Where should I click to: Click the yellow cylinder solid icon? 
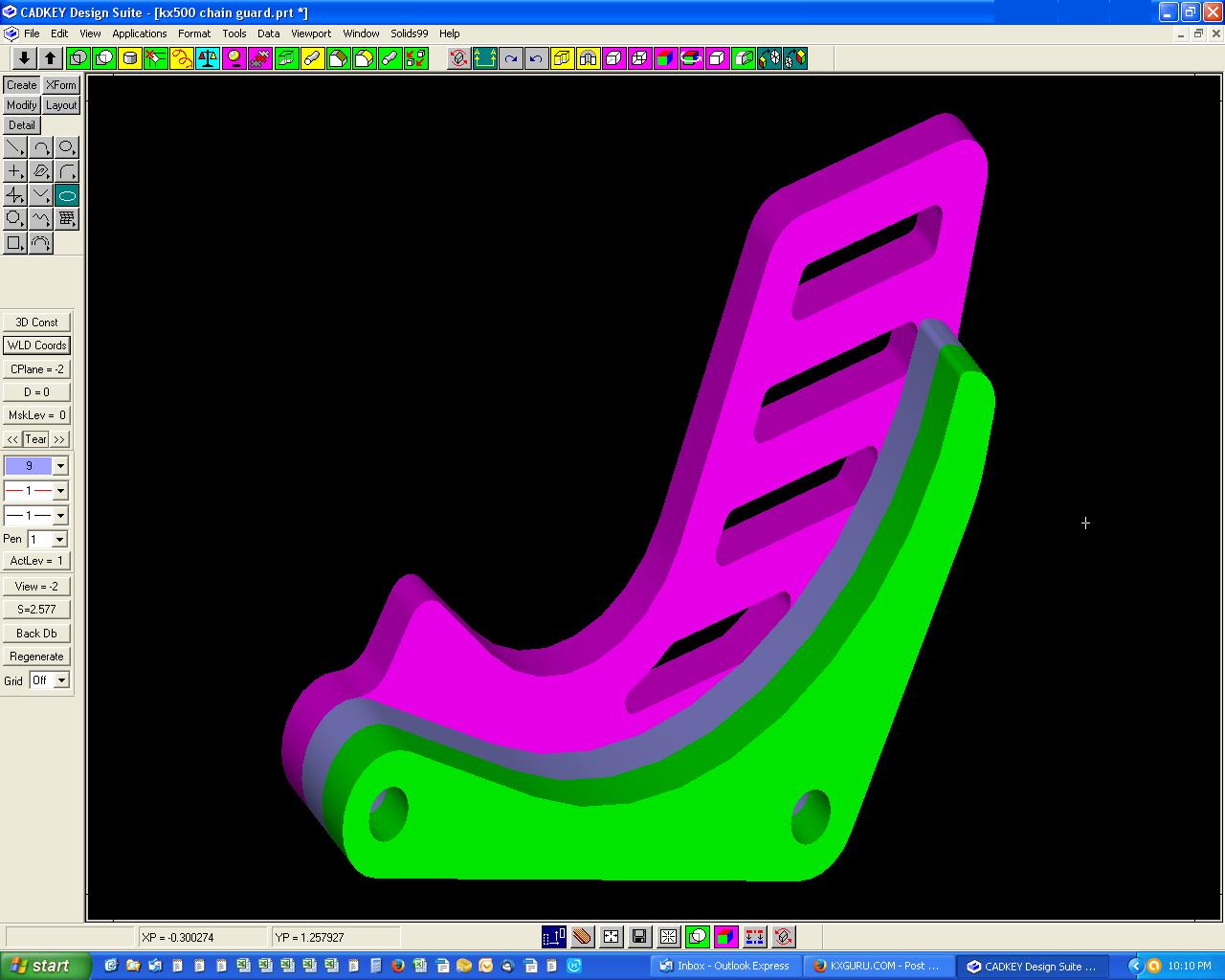point(130,58)
